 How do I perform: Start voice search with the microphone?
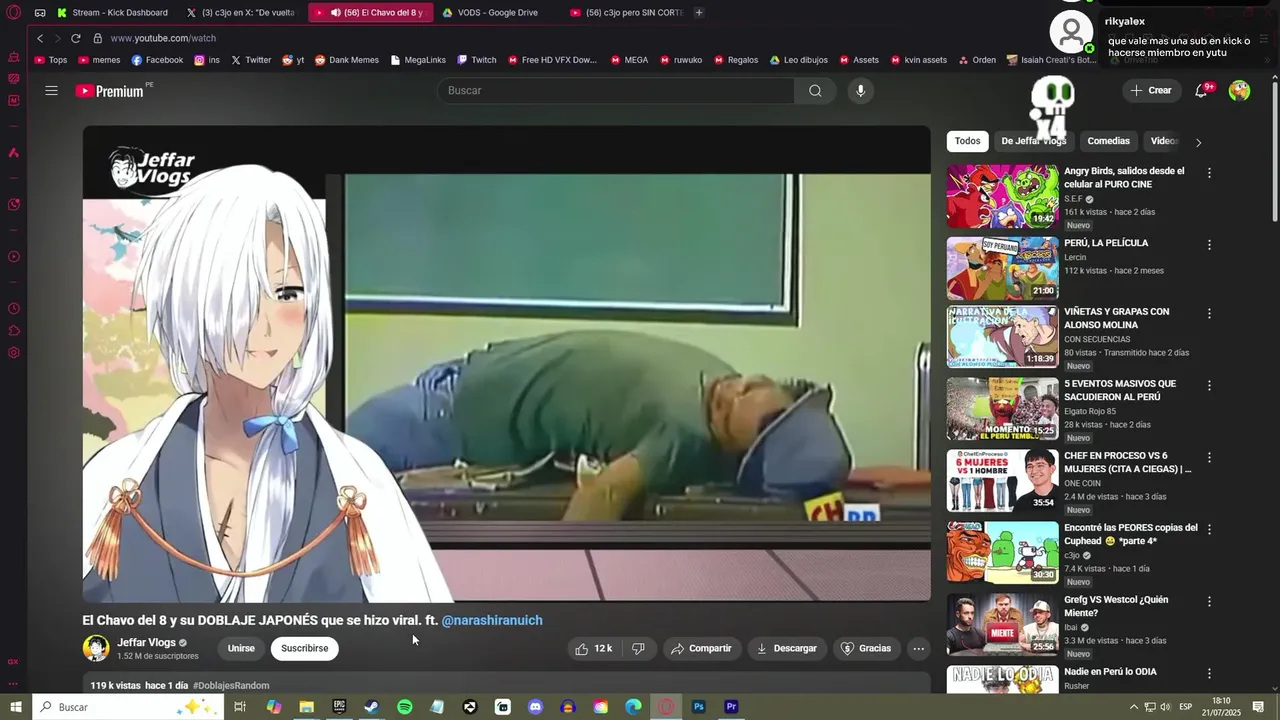tap(860, 91)
